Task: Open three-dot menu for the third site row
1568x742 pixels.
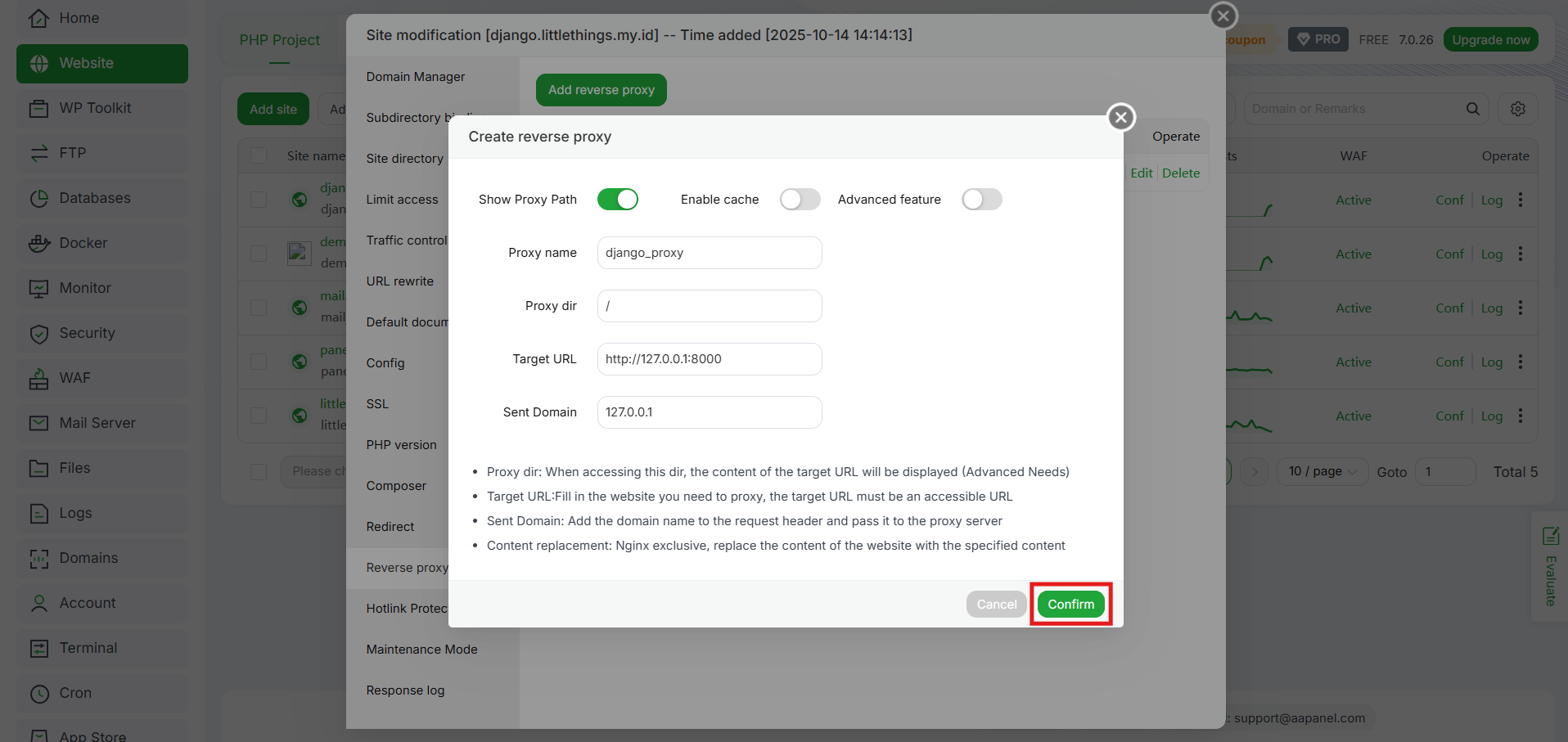Action: pyautogui.click(x=1521, y=308)
